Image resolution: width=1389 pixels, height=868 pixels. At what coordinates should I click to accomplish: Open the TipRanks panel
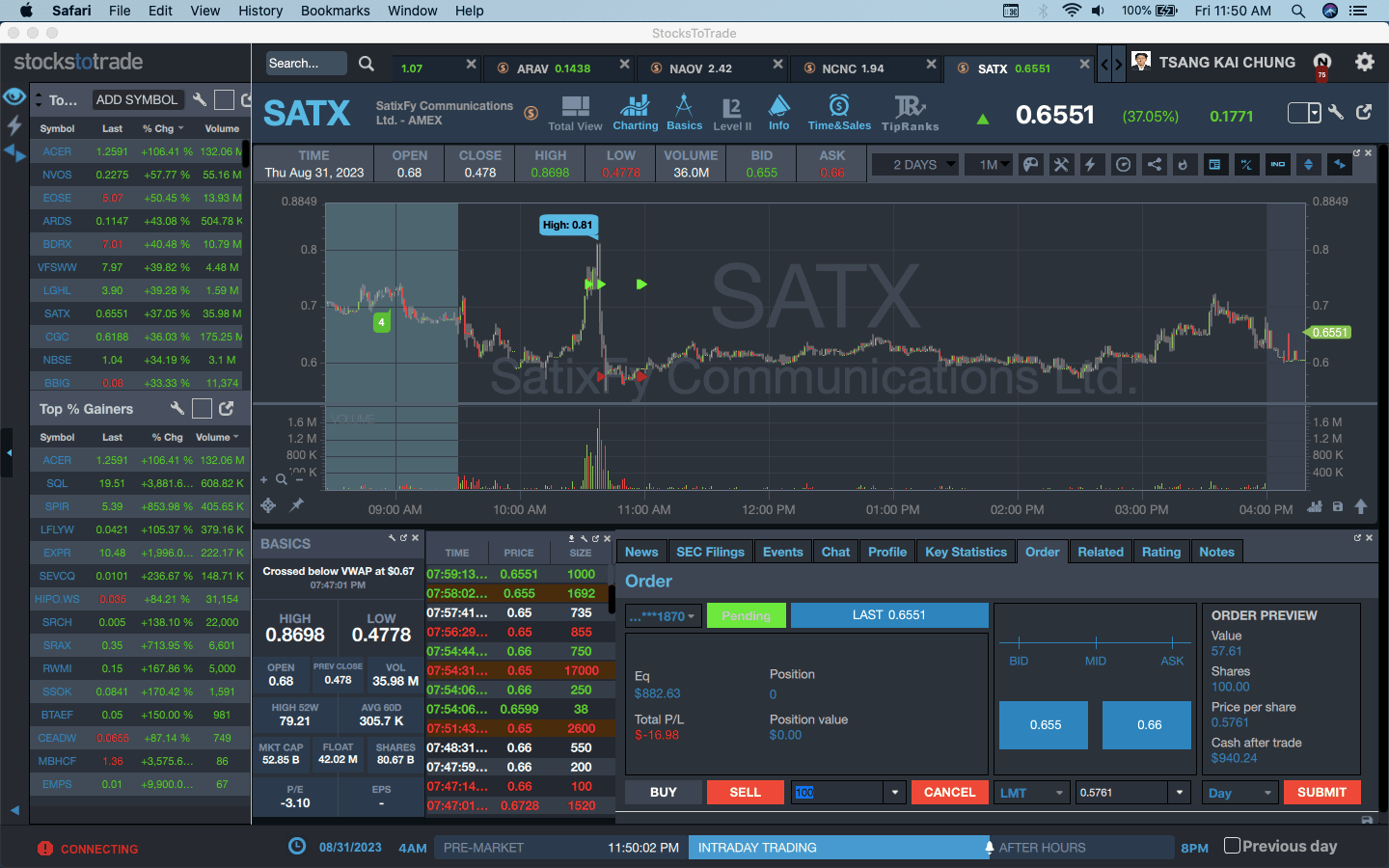click(x=910, y=113)
